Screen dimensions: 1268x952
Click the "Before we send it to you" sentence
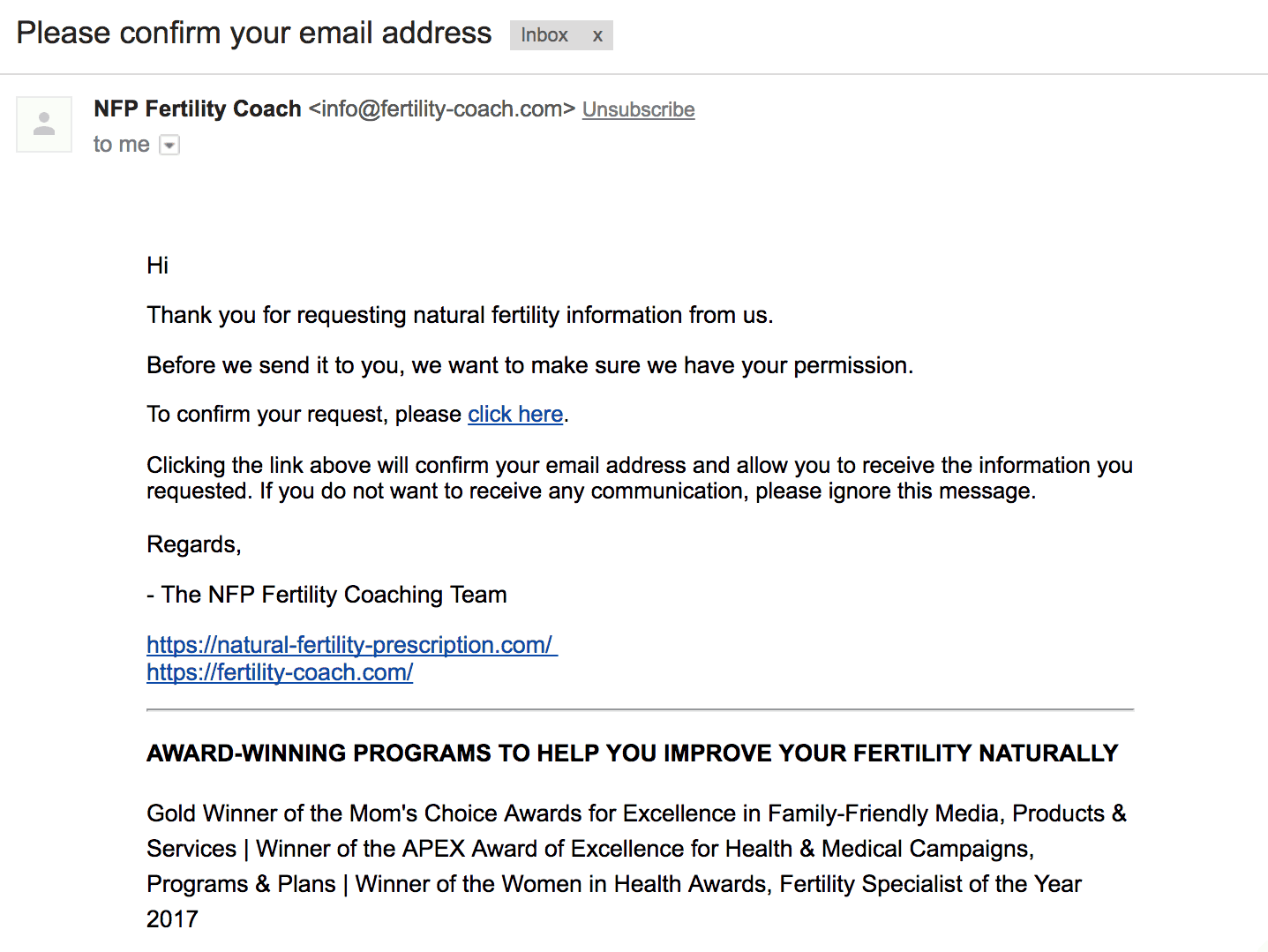tap(529, 365)
